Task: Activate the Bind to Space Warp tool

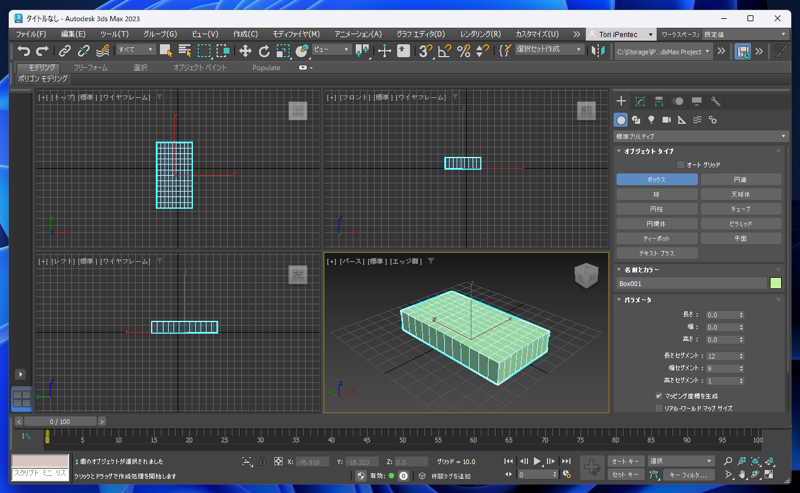Action: pyautogui.click(x=102, y=51)
